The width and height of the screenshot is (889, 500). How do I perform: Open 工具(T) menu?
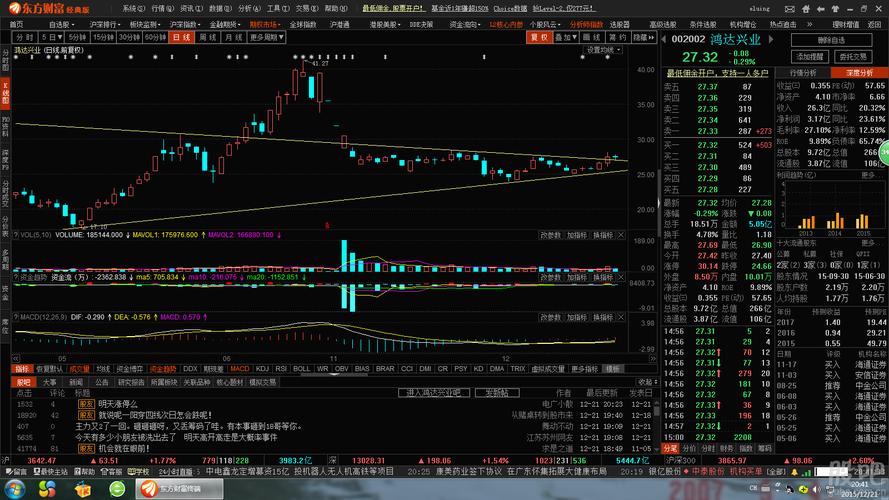tap(278, 9)
